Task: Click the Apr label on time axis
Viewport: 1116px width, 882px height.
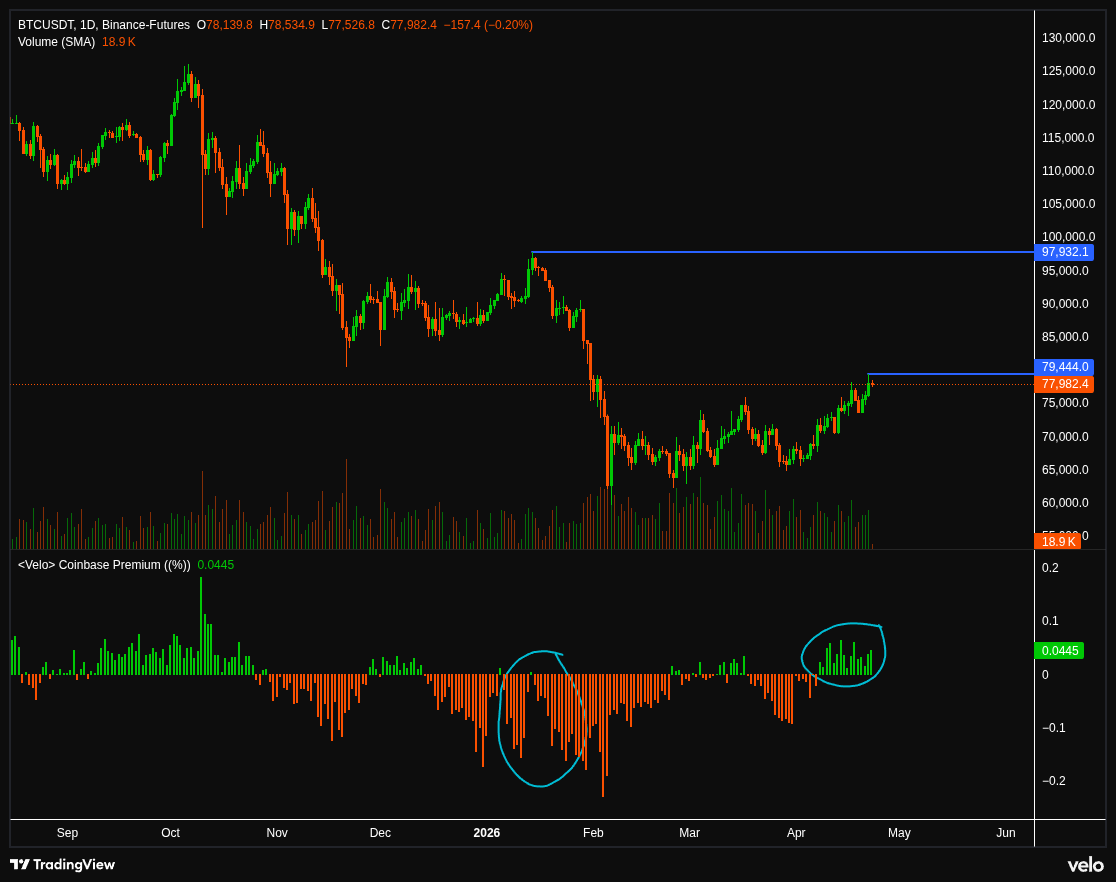Action: pyautogui.click(x=796, y=832)
